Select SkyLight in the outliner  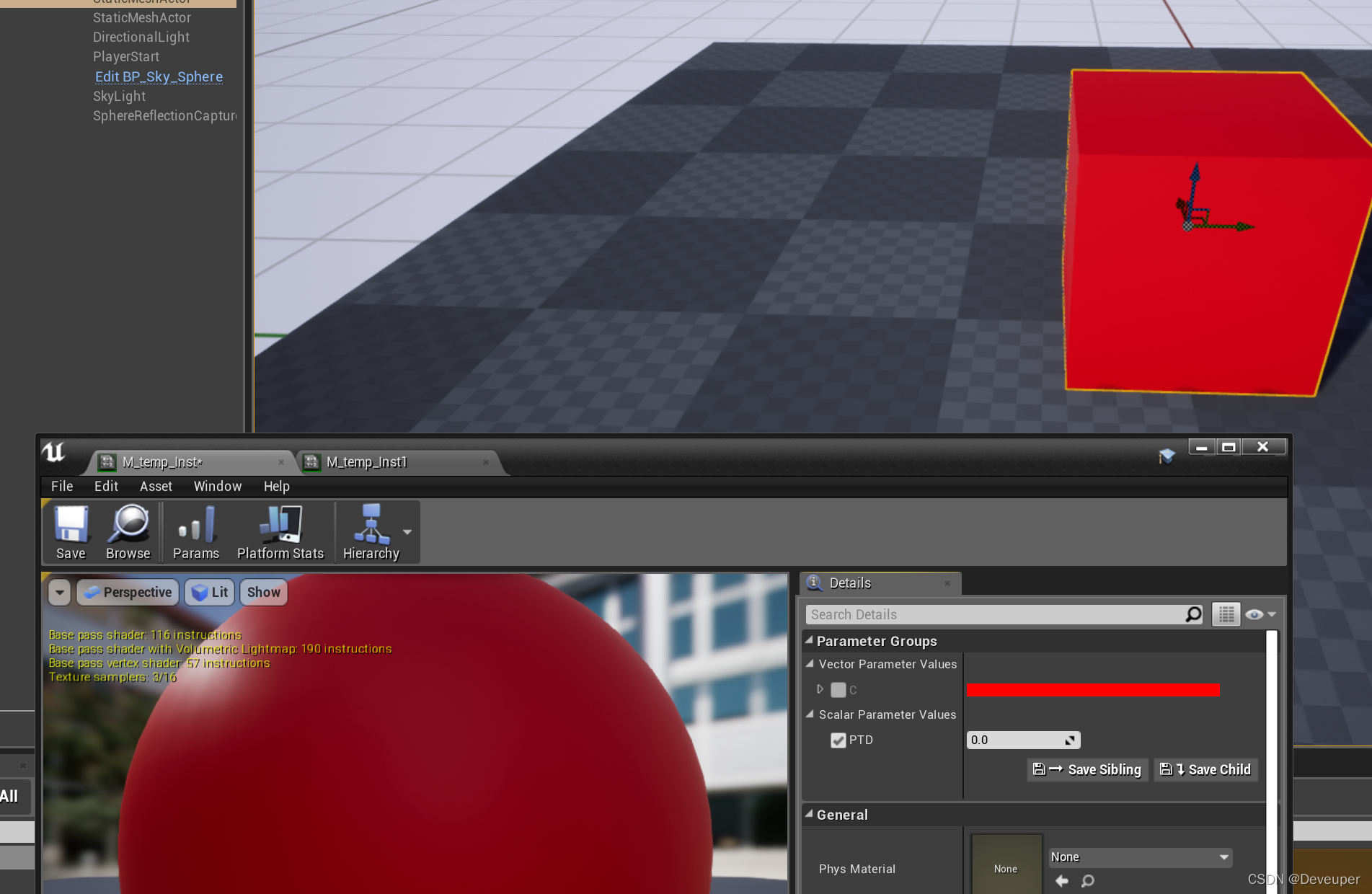pos(119,96)
